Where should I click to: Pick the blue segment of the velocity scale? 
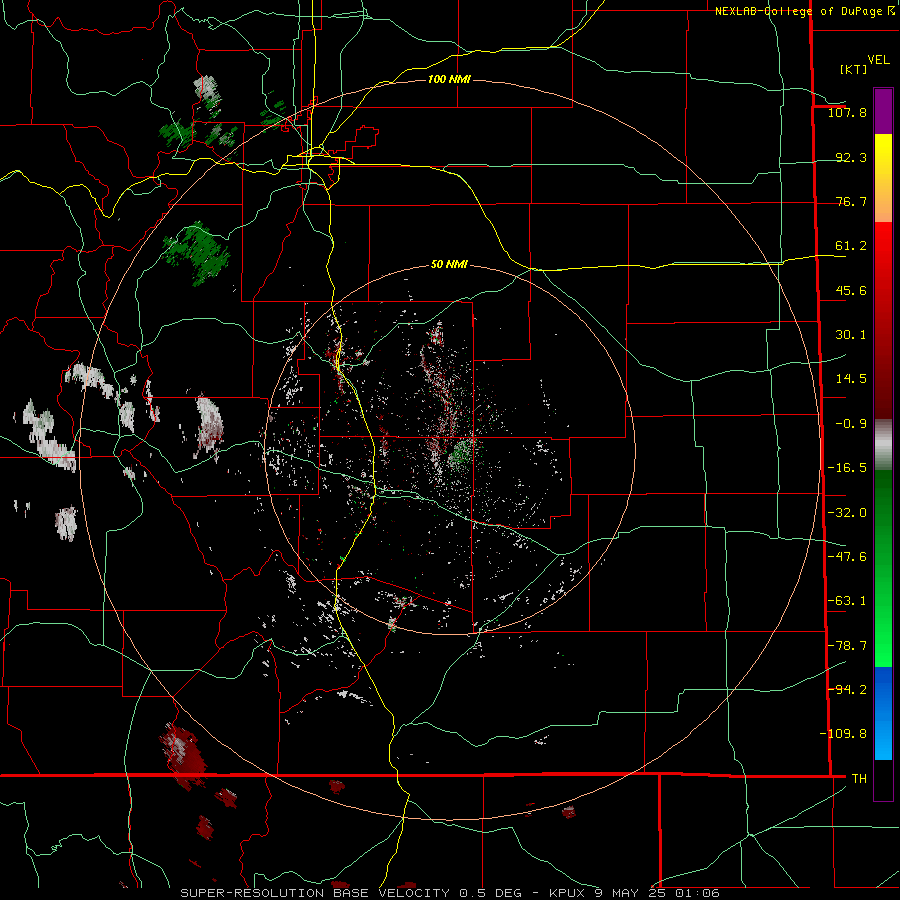883,713
